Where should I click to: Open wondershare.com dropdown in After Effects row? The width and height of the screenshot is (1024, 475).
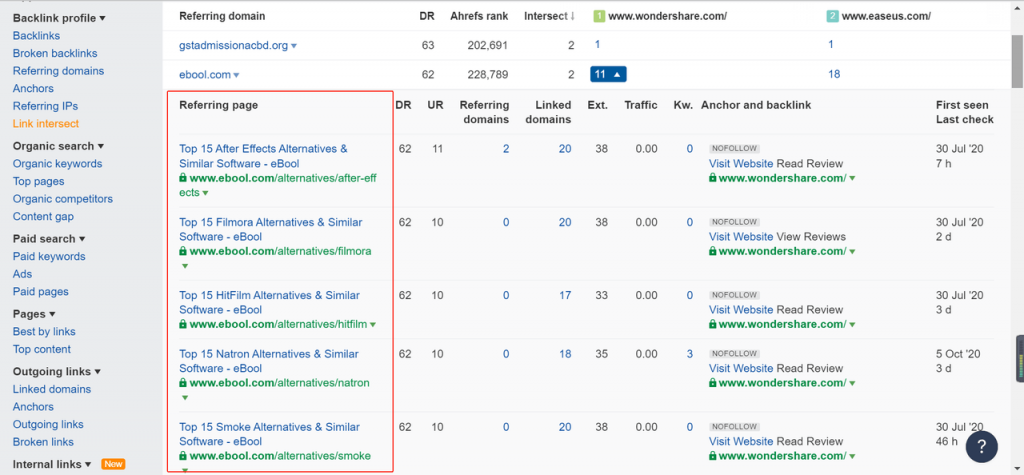coord(852,178)
